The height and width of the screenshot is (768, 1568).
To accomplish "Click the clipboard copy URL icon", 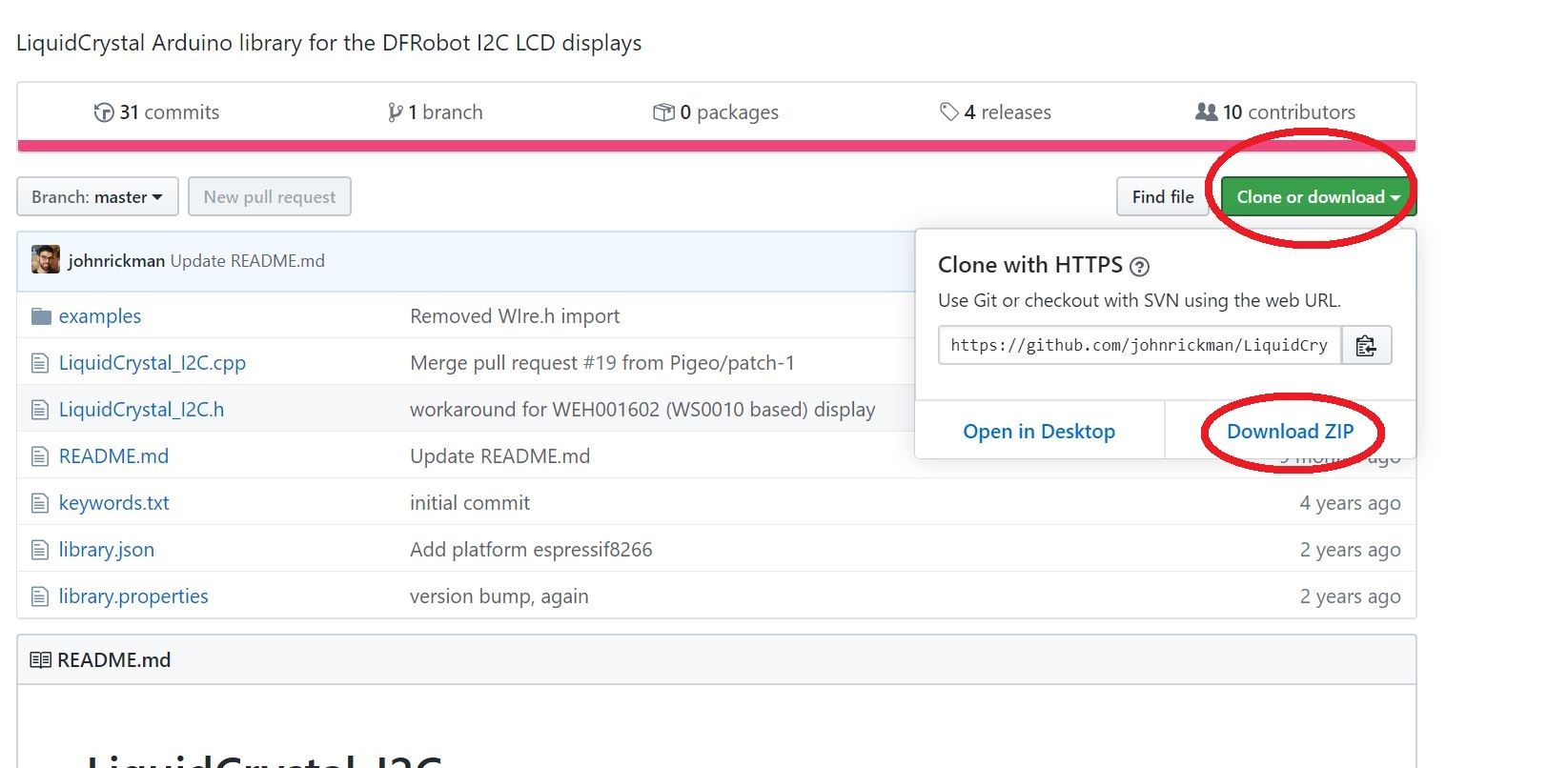I will click(1366, 345).
